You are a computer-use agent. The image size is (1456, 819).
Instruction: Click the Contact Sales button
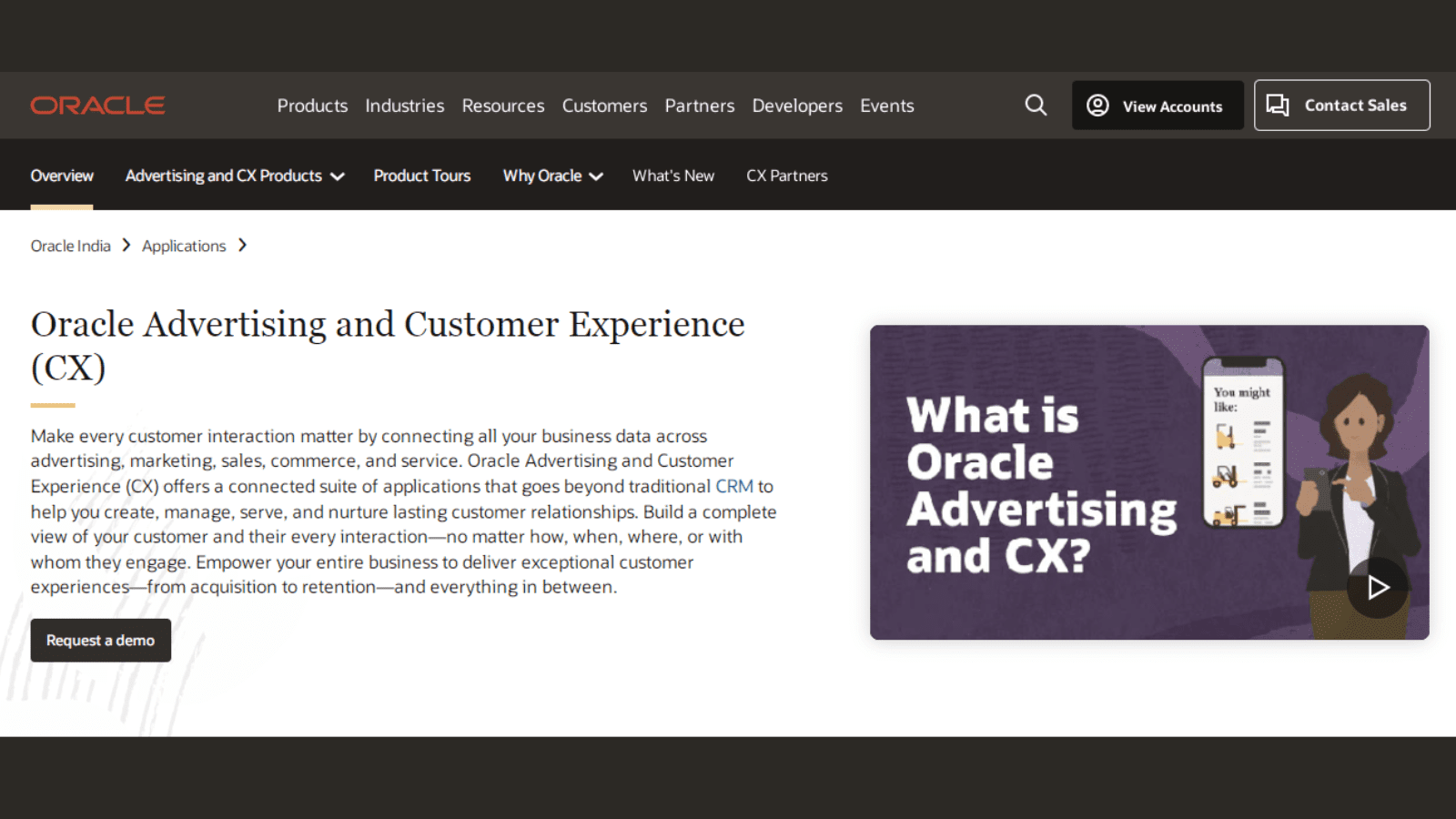1341,106
